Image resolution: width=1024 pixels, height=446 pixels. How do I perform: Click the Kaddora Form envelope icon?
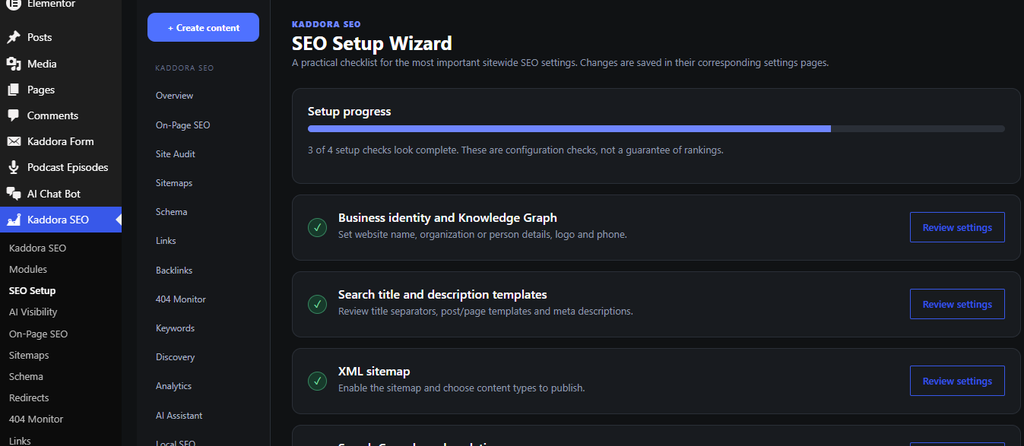tap(14, 141)
